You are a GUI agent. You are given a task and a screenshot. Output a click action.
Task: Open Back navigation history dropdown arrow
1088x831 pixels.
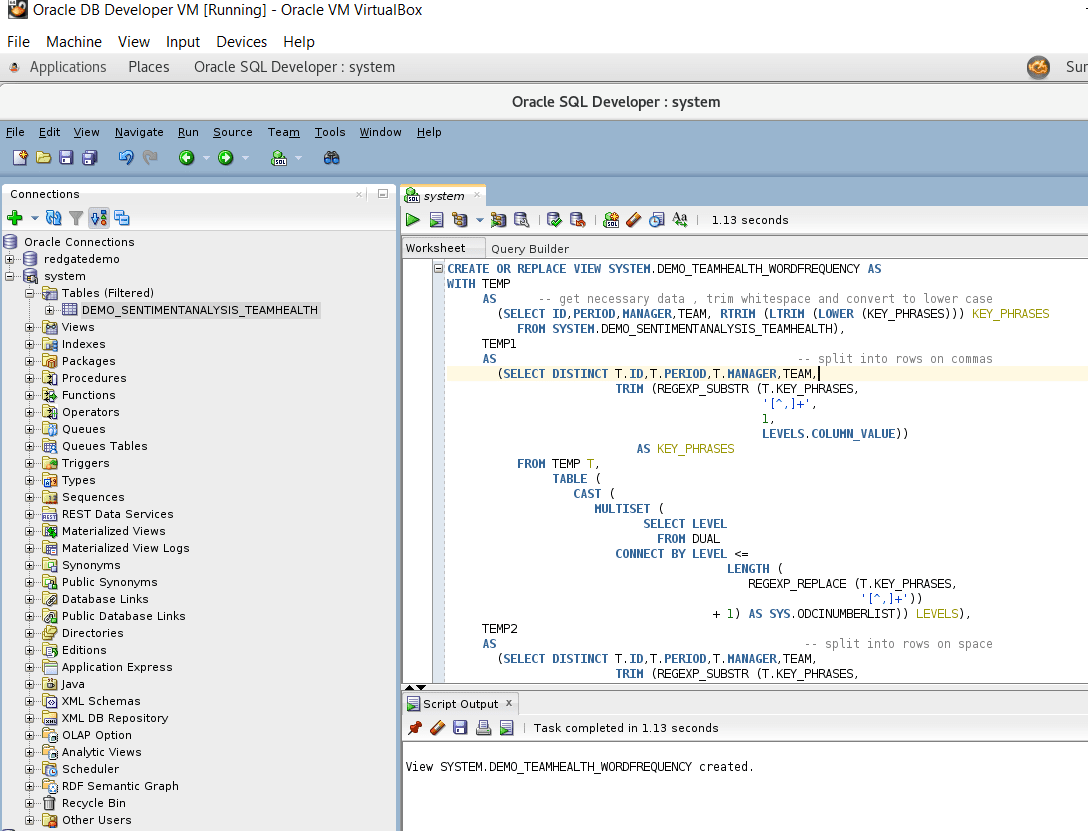pos(206,158)
